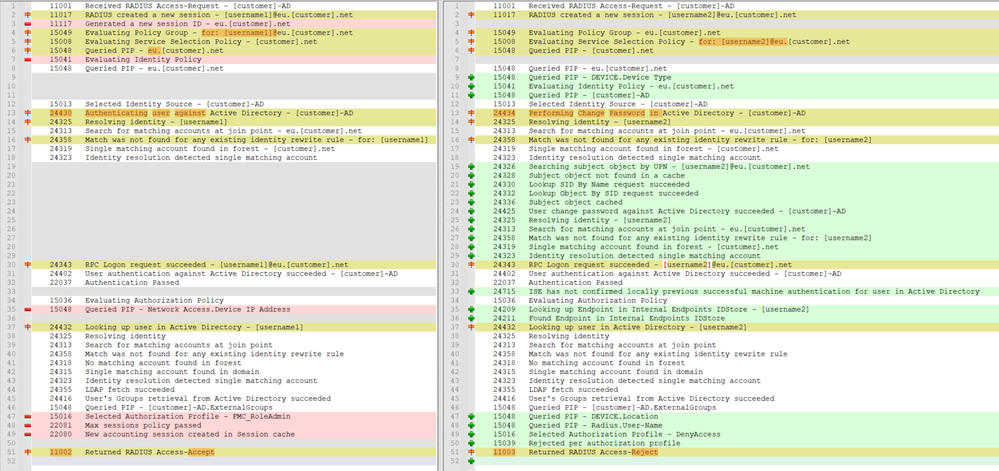999x471 pixels.
Task: Select line 'Returned RADIUS Access-Reject'
Action: (x=737, y=452)
